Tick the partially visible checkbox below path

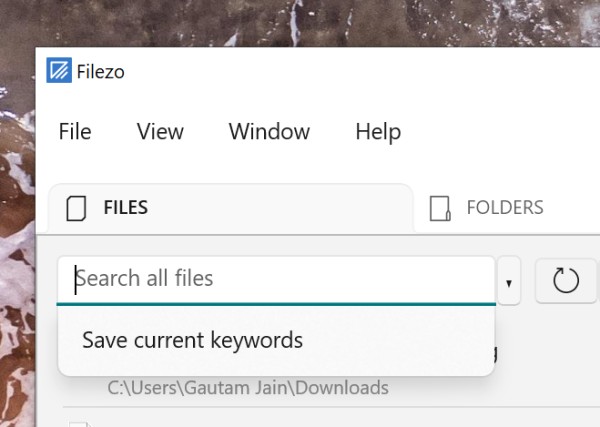click(78, 424)
